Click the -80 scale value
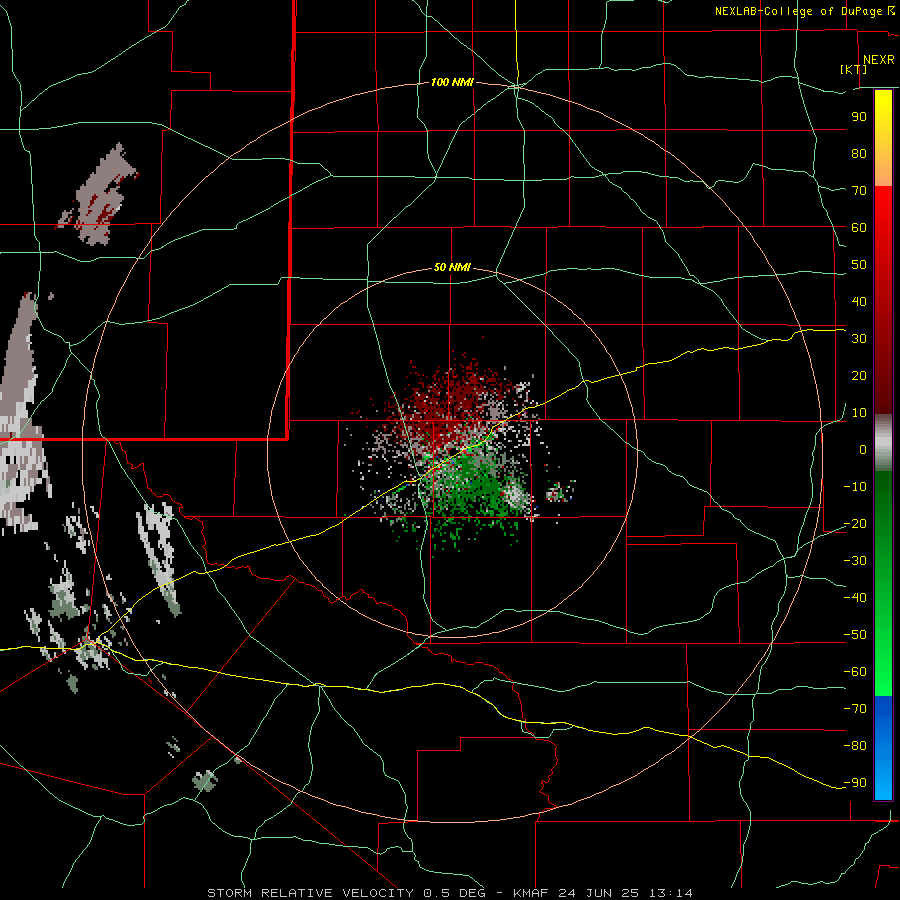Viewport: 900px width, 900px height. pos(855,746)
